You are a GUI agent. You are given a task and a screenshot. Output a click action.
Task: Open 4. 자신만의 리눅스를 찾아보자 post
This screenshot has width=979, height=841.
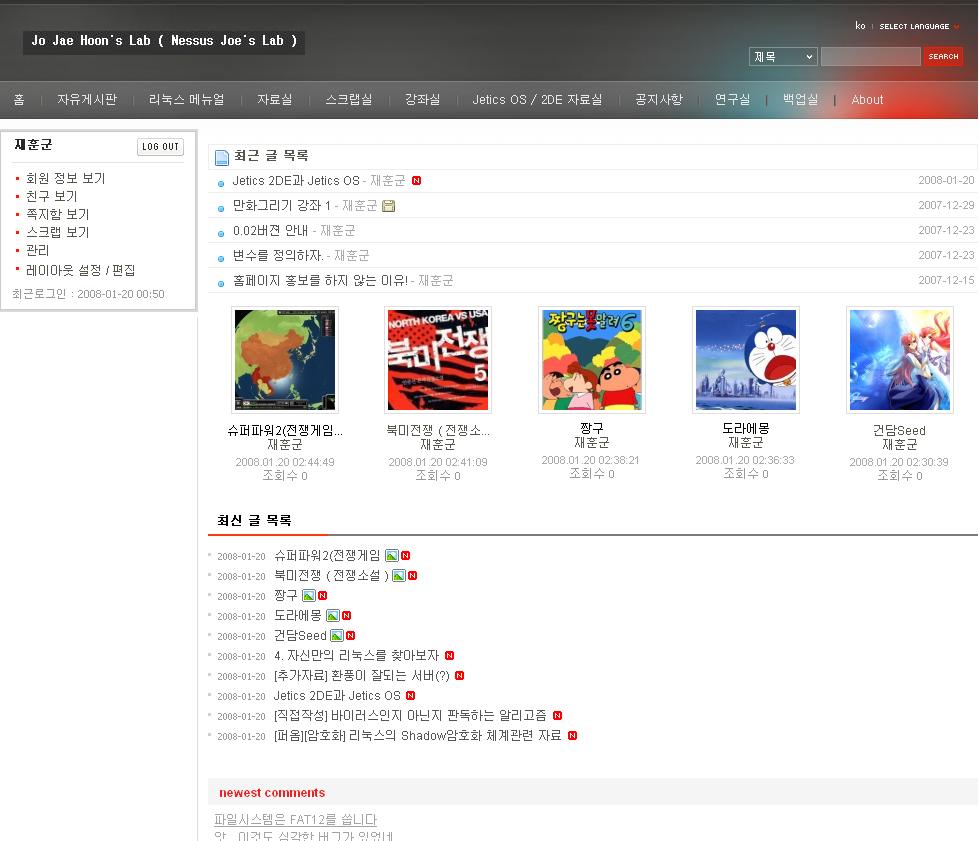click(x=357, y=656)
